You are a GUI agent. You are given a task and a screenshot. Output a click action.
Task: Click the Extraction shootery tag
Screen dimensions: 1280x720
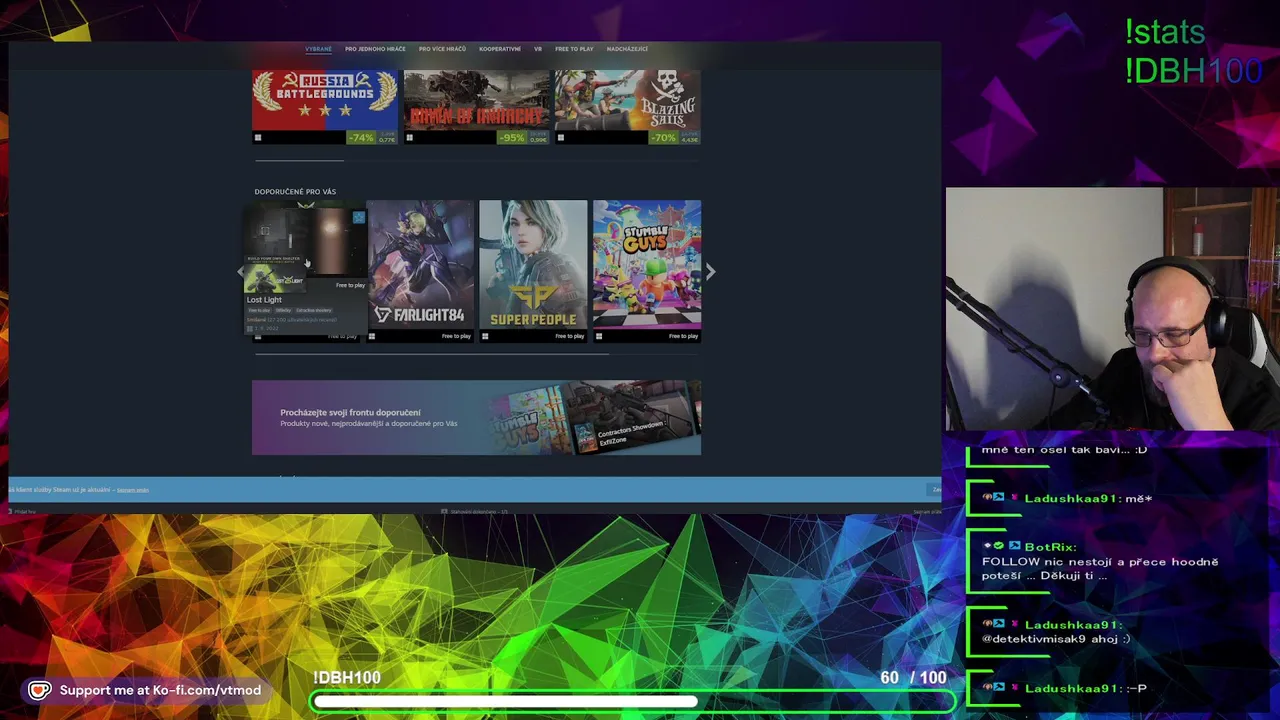coord(314,310)
